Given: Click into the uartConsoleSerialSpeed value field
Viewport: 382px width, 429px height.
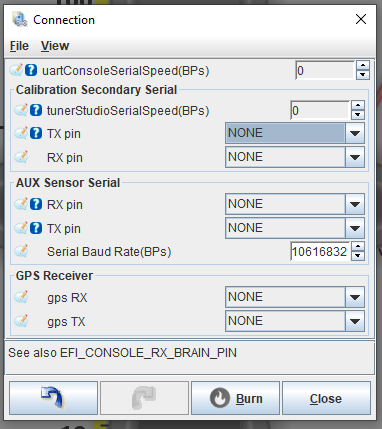Looking at the screenshot, I should click(x=325, y=70).
